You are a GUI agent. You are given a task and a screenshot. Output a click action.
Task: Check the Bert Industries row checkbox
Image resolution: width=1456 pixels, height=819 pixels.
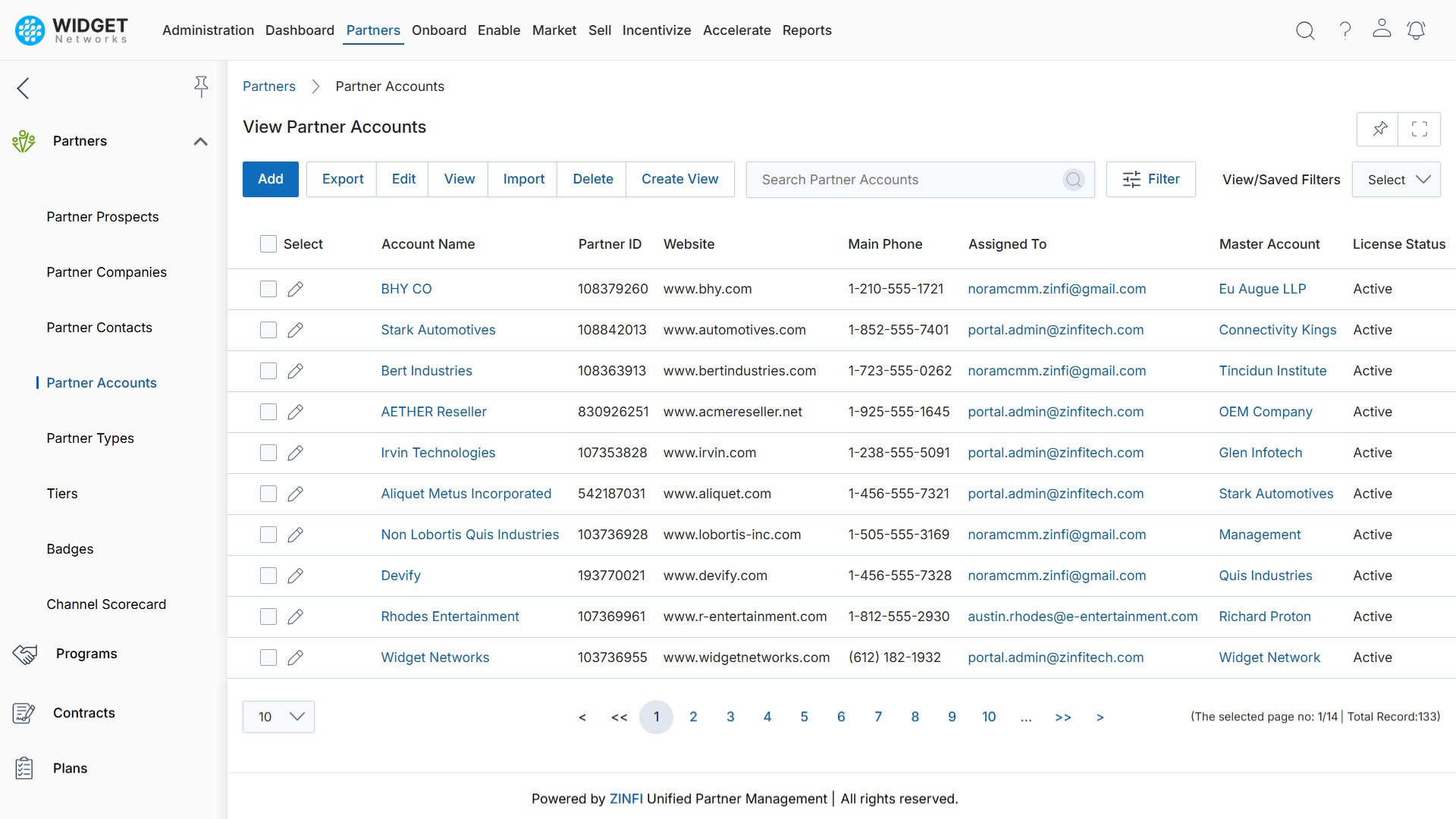tap(268, 371)
